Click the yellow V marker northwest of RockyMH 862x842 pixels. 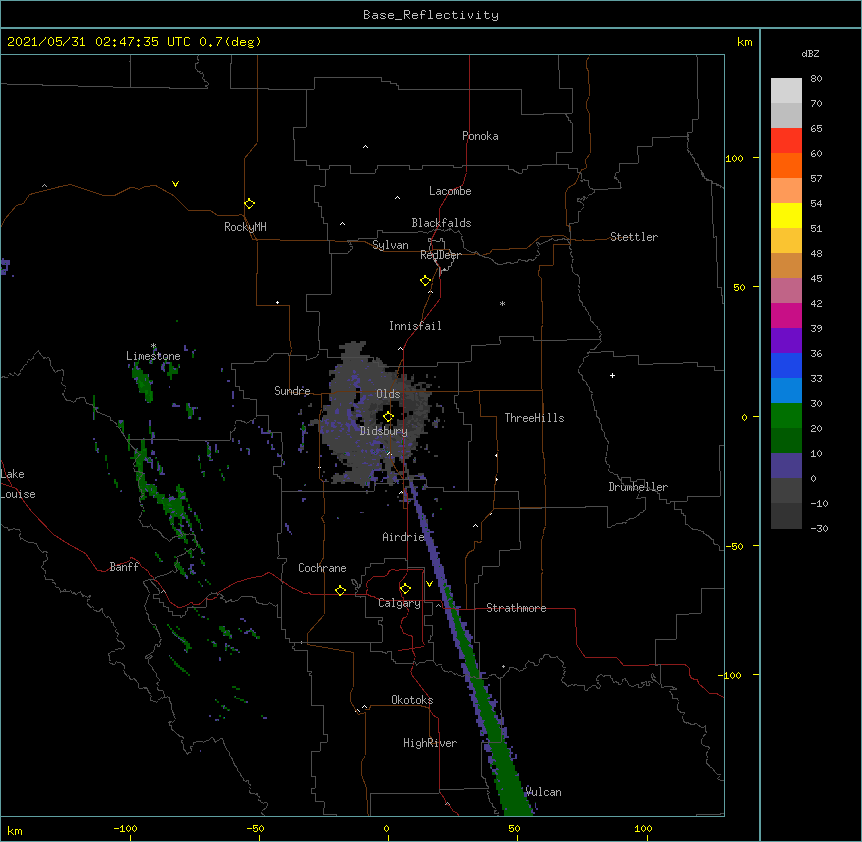[175, 184]
